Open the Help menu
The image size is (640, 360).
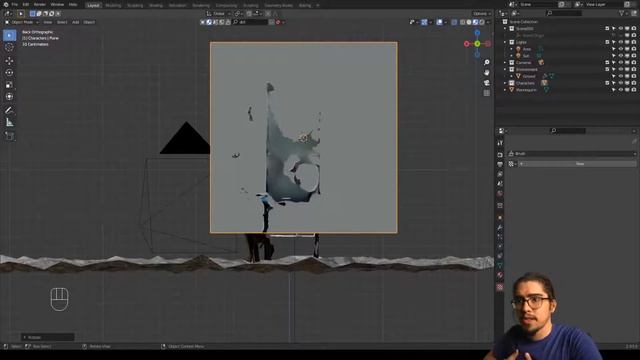pos(73,4)
